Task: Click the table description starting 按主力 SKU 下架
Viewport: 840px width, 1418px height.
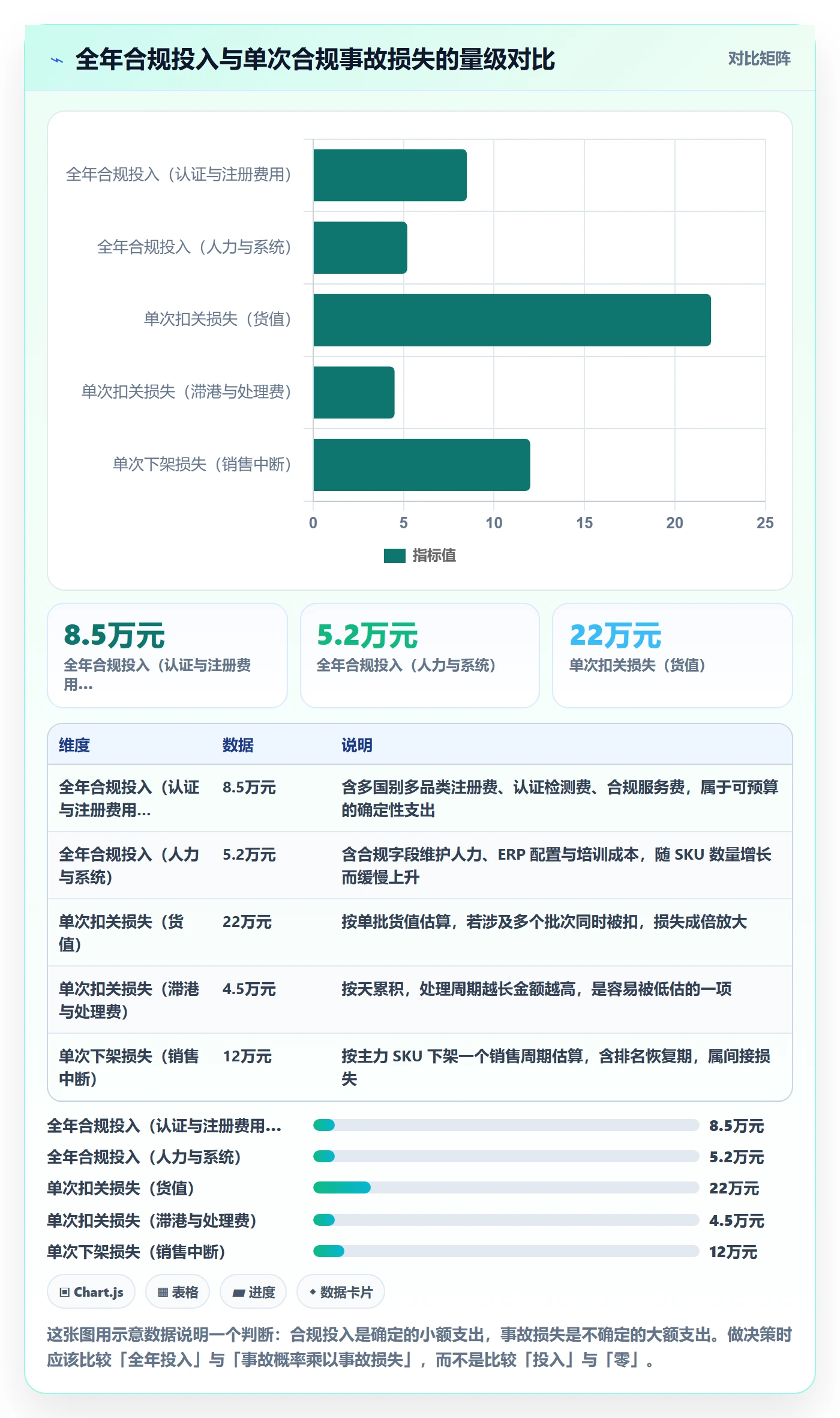Action: coord(556,1067)
